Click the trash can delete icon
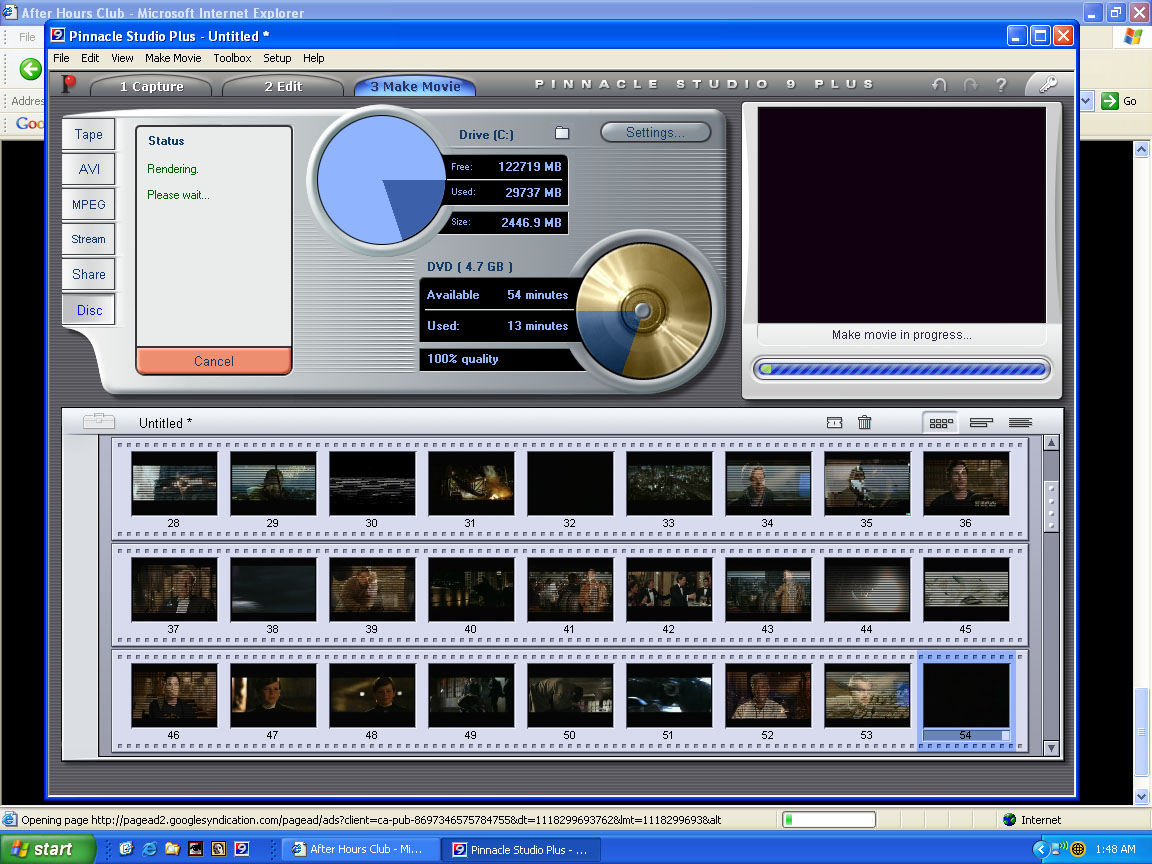 click(865, 422)
